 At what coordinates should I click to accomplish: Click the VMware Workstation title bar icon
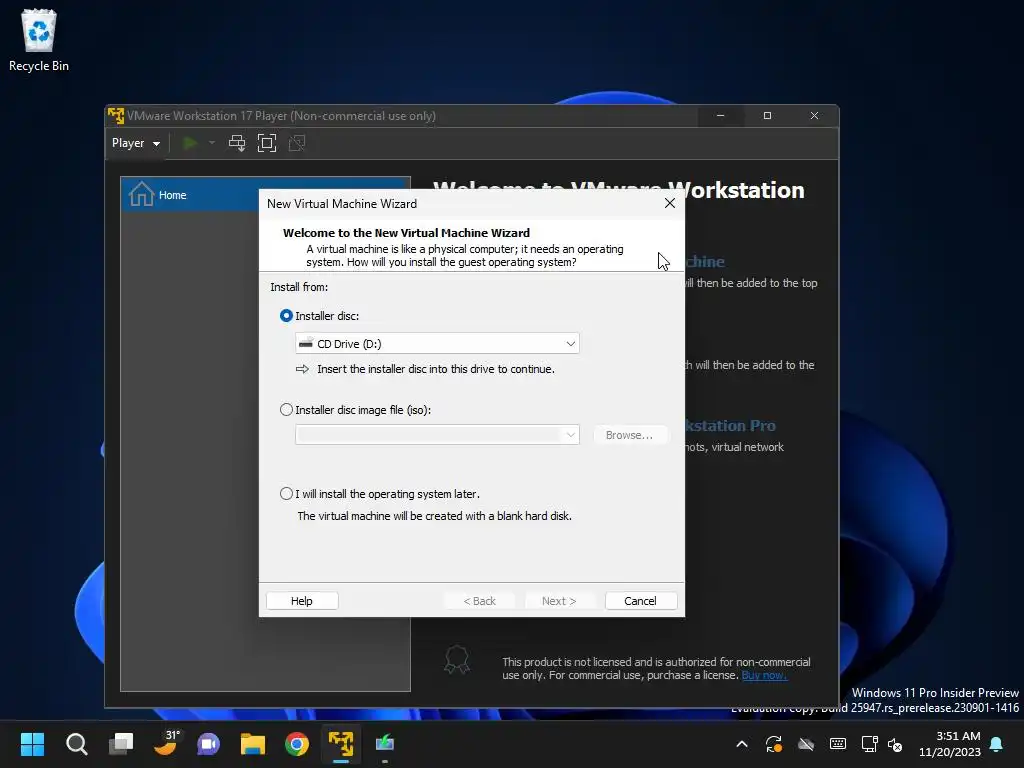click(116, 116)
